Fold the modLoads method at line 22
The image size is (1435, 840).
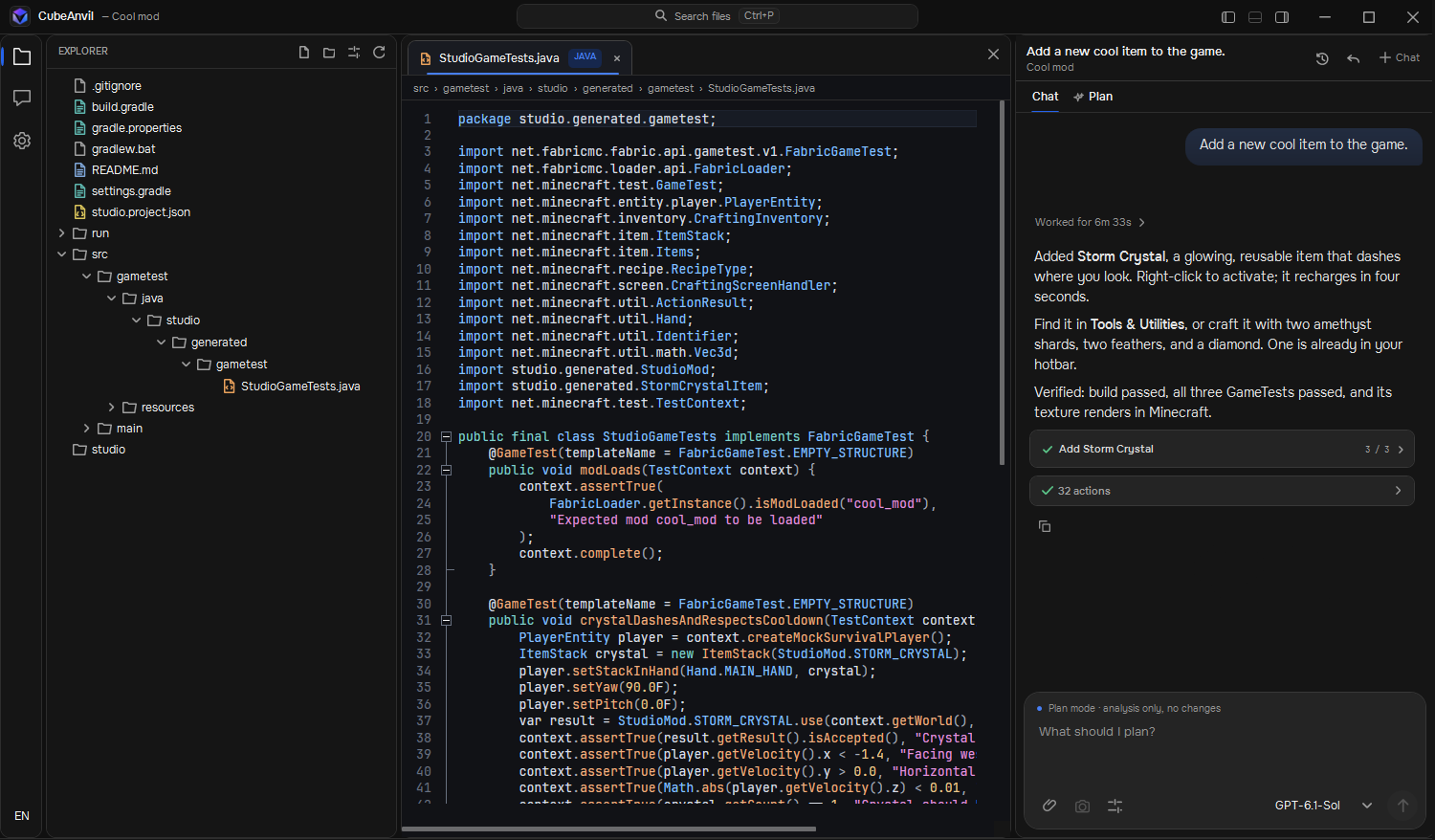coord(446,470)
